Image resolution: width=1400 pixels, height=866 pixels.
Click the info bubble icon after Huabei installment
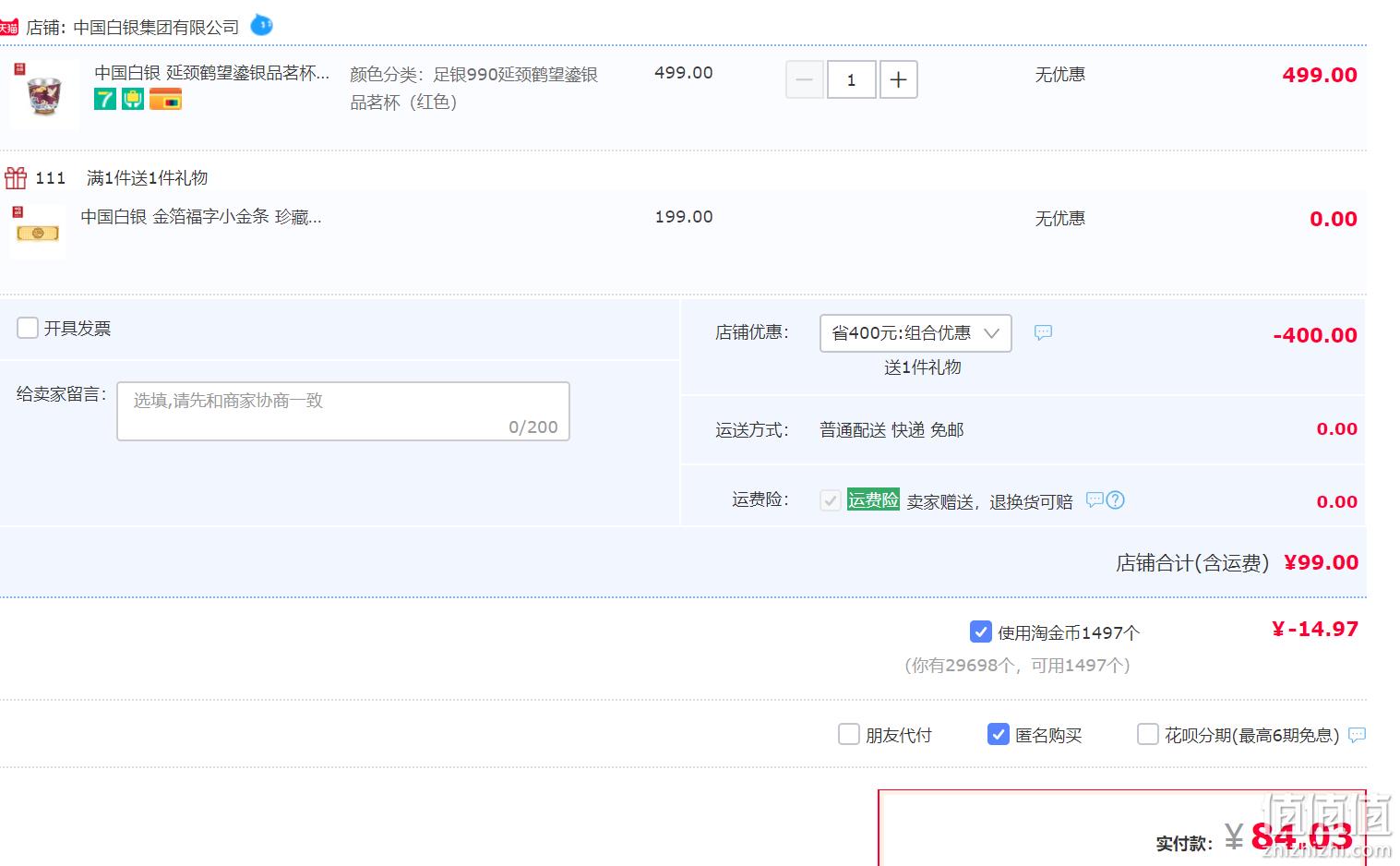point(1357,735)
